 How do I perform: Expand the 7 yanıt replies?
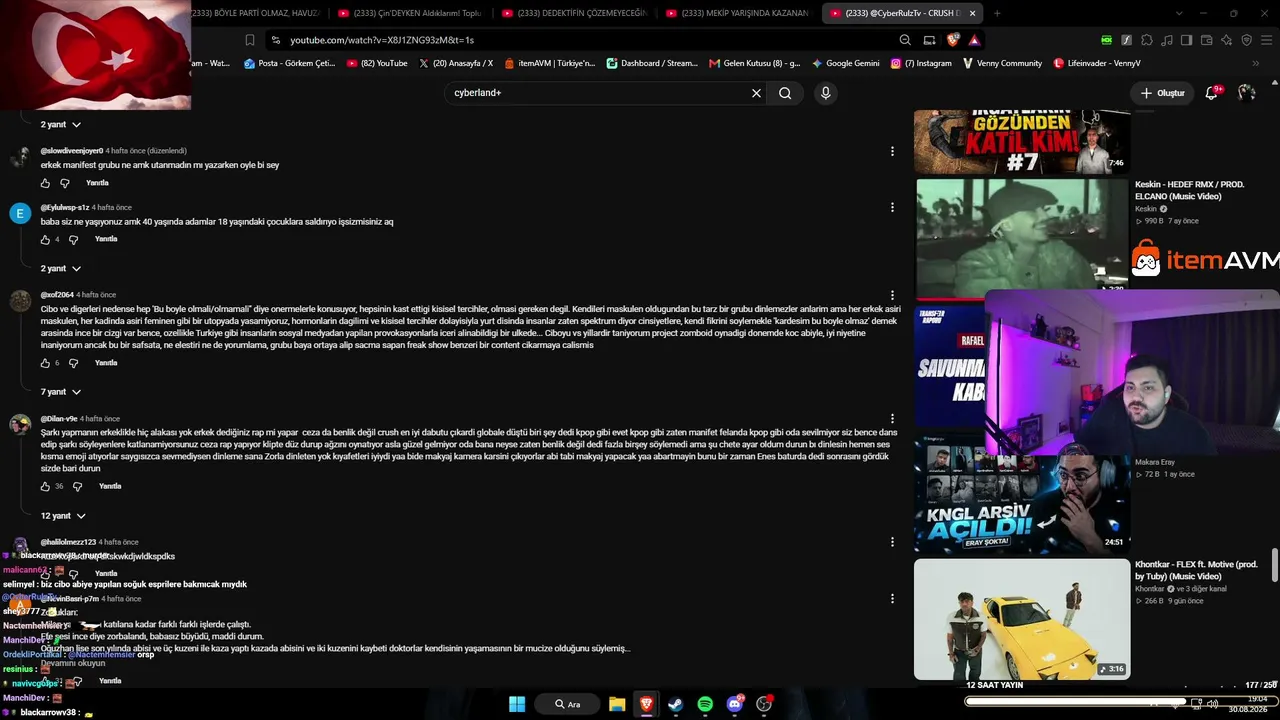click(61, 392)
